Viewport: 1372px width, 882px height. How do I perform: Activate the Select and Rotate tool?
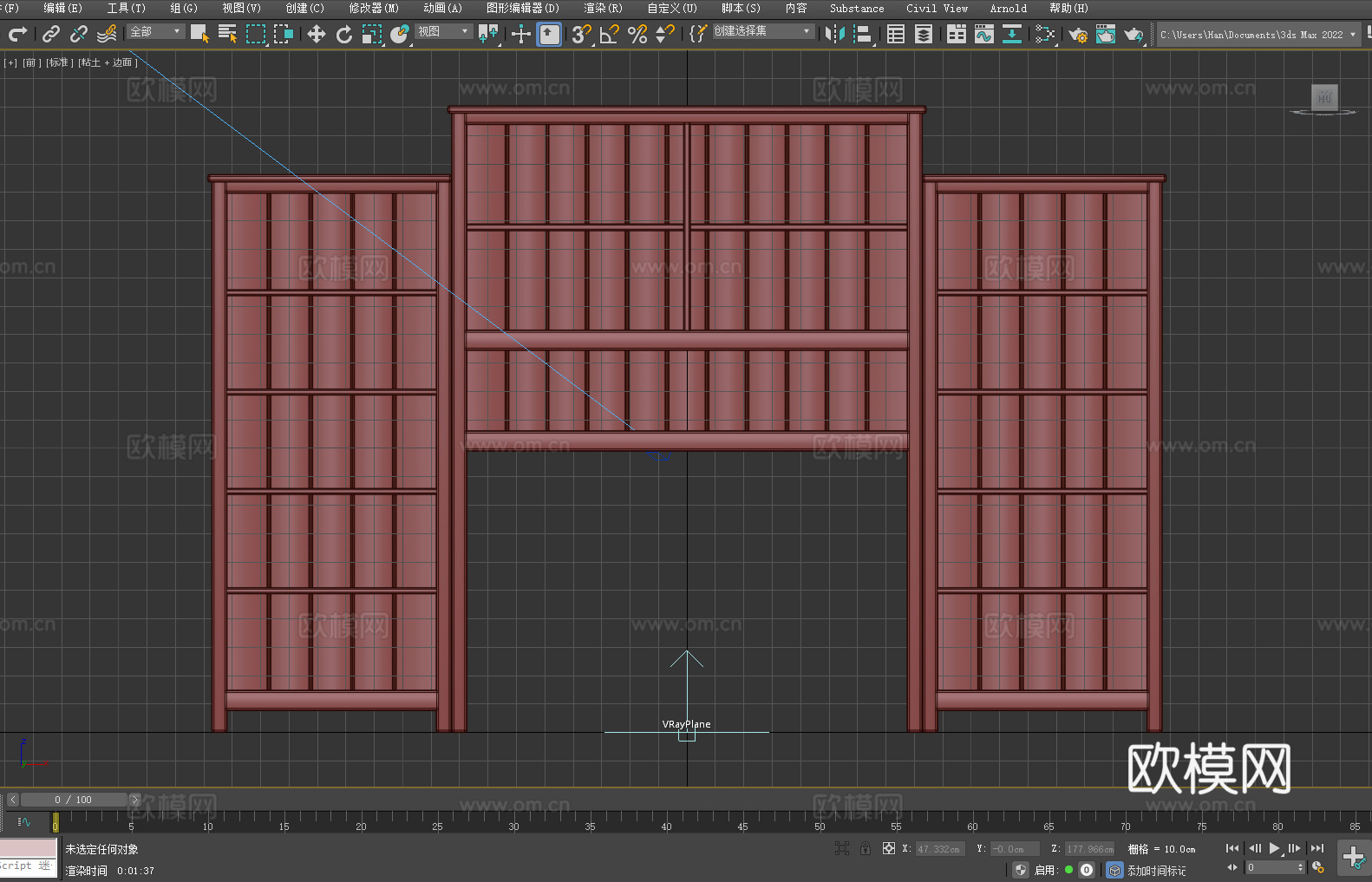coord(344,34)
